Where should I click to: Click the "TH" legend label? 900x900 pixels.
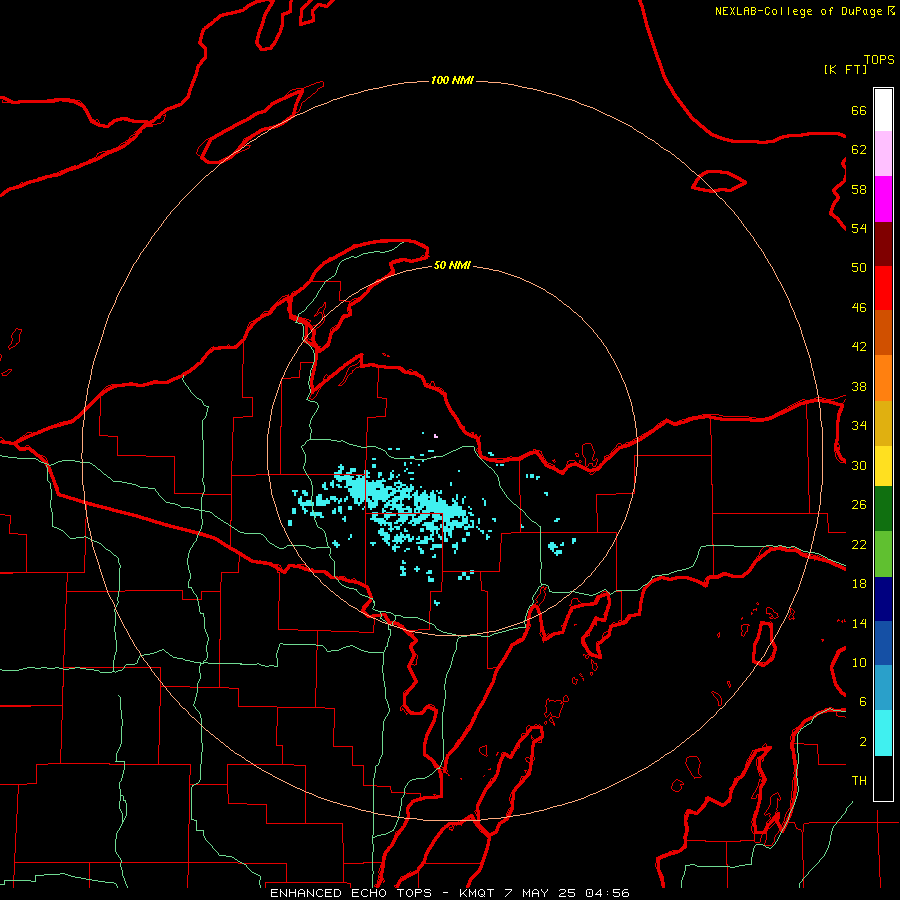coord(859,781)
